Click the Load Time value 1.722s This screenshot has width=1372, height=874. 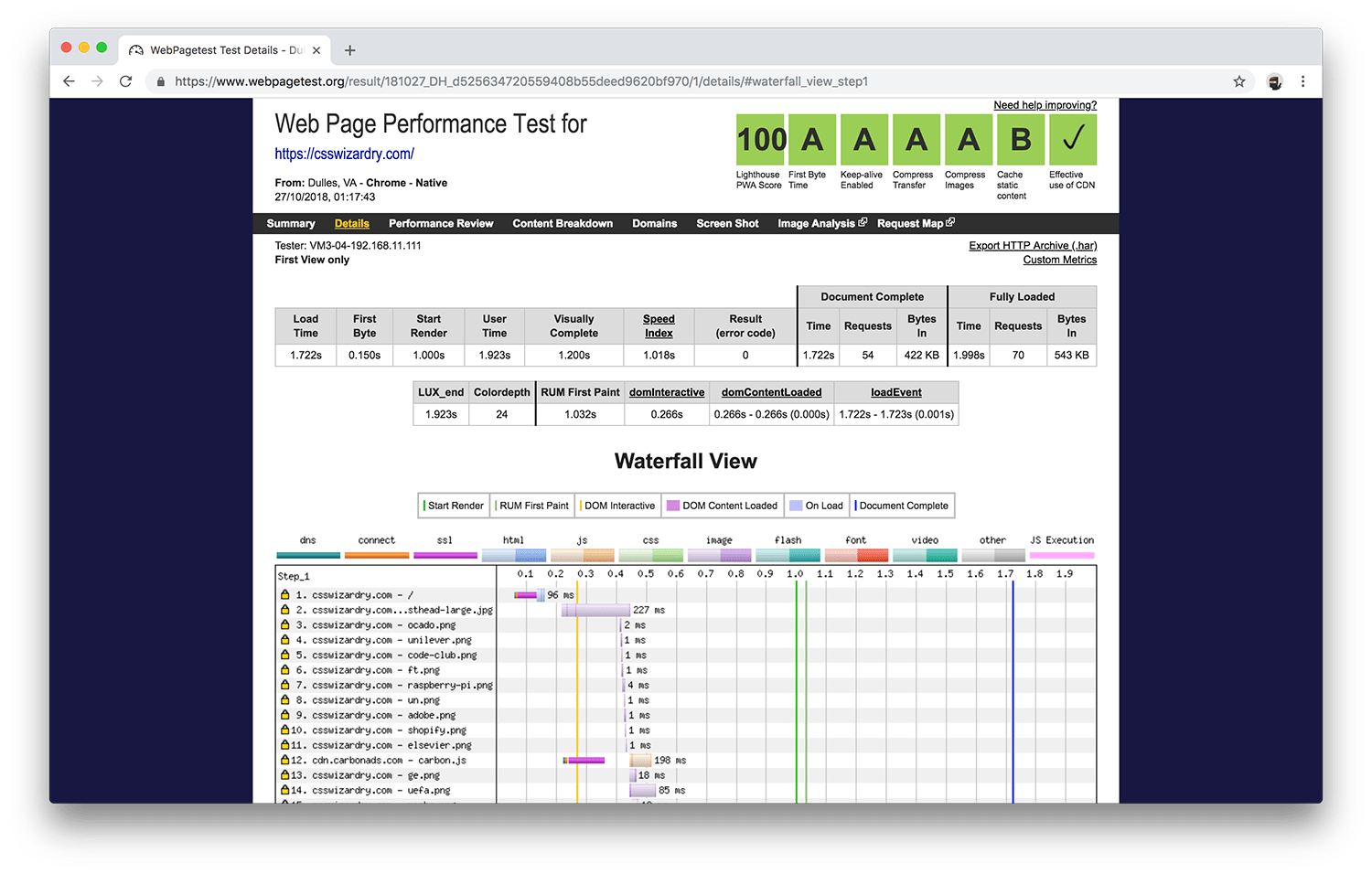click(305, 355)
